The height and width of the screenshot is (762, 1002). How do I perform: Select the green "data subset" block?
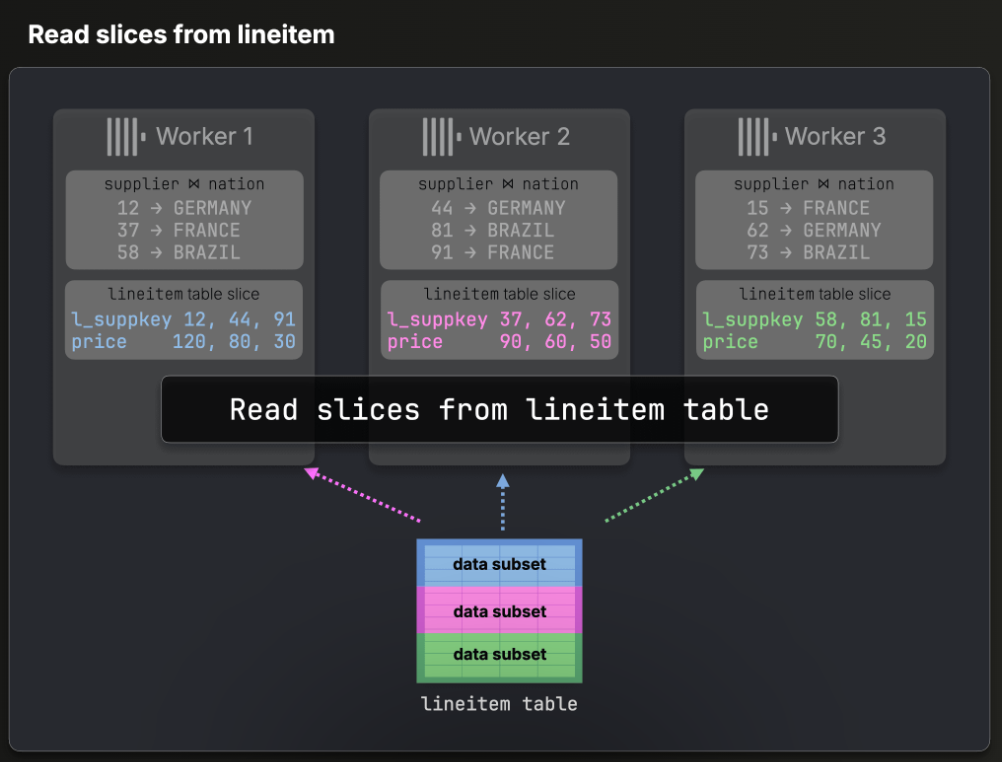(500, 658)
